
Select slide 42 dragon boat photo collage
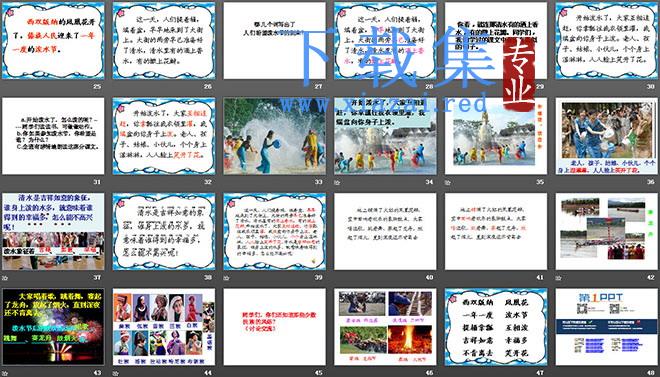607,231
